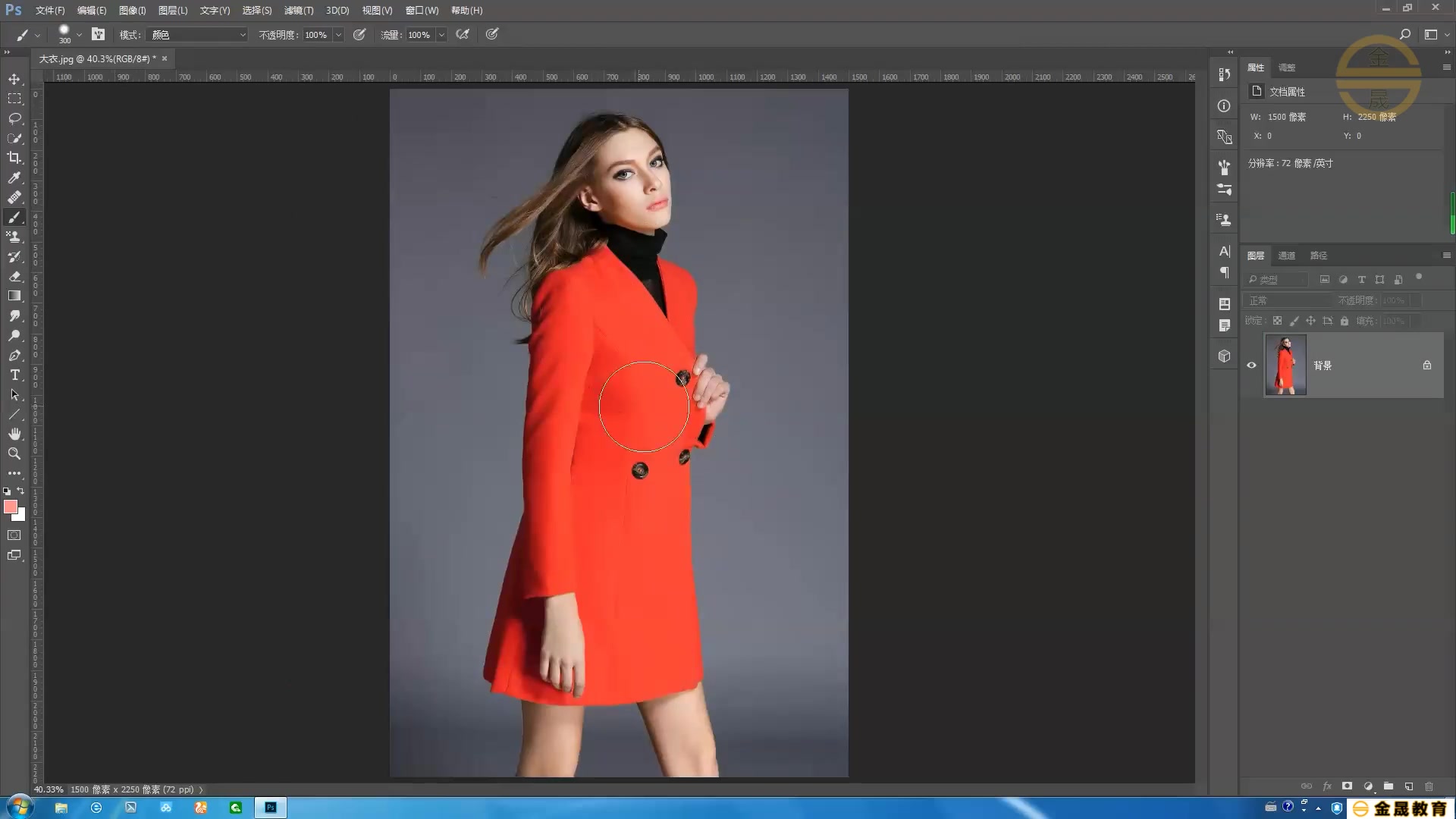Screen dimensions: 1456x819
Task: Enable airbrush-style build-up
Action: (x=463, y=34)
